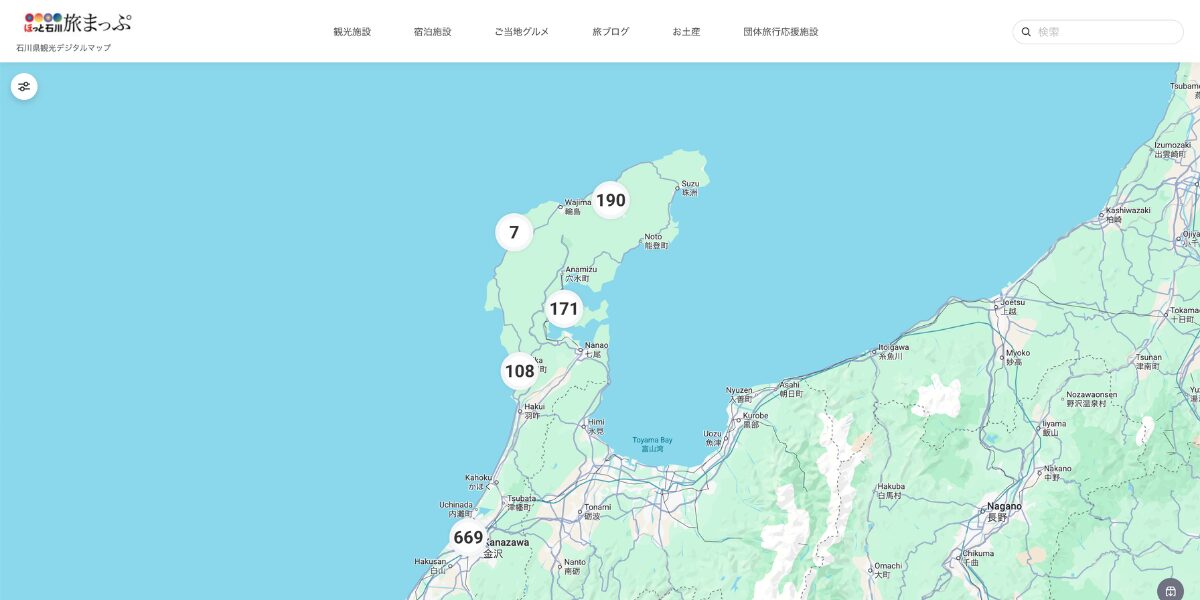The width and height of the screenshot is (1200, 600).
Task: Click the 108 map cluster marker
Action: point(519,371)
